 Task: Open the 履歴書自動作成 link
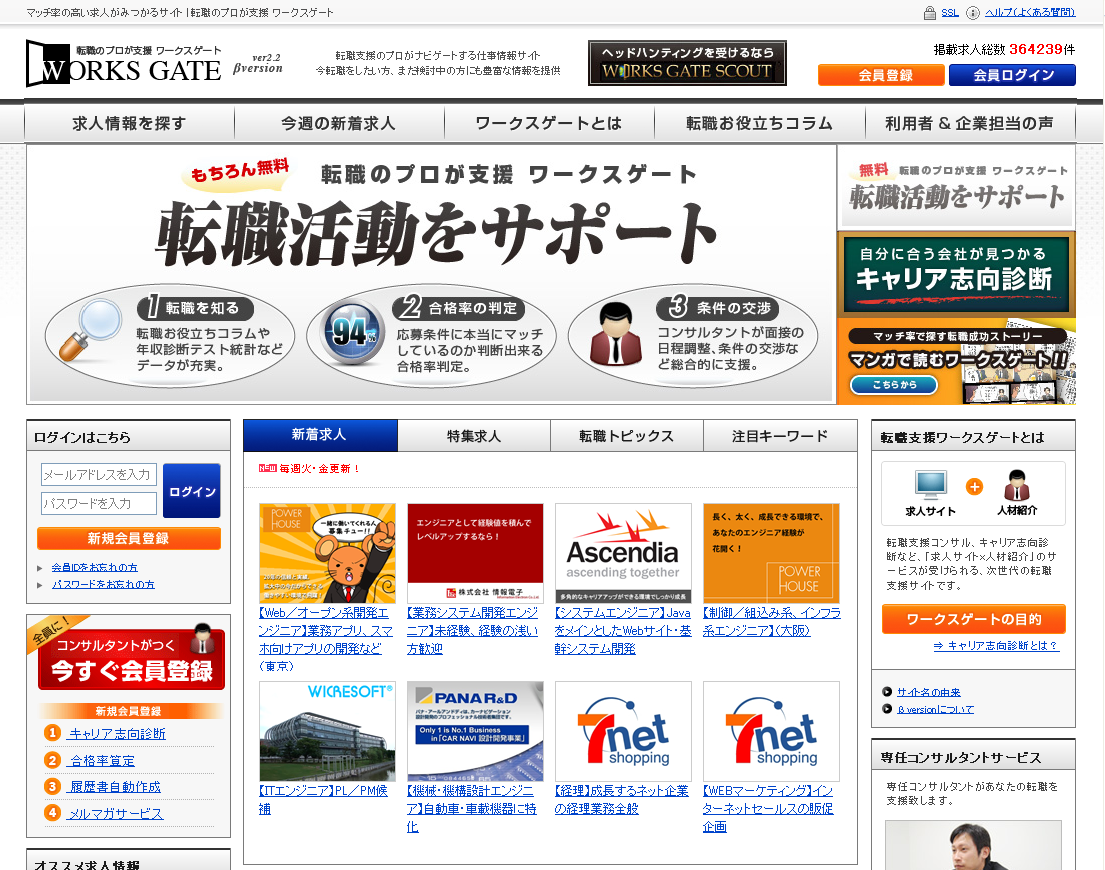pos(115,786)
